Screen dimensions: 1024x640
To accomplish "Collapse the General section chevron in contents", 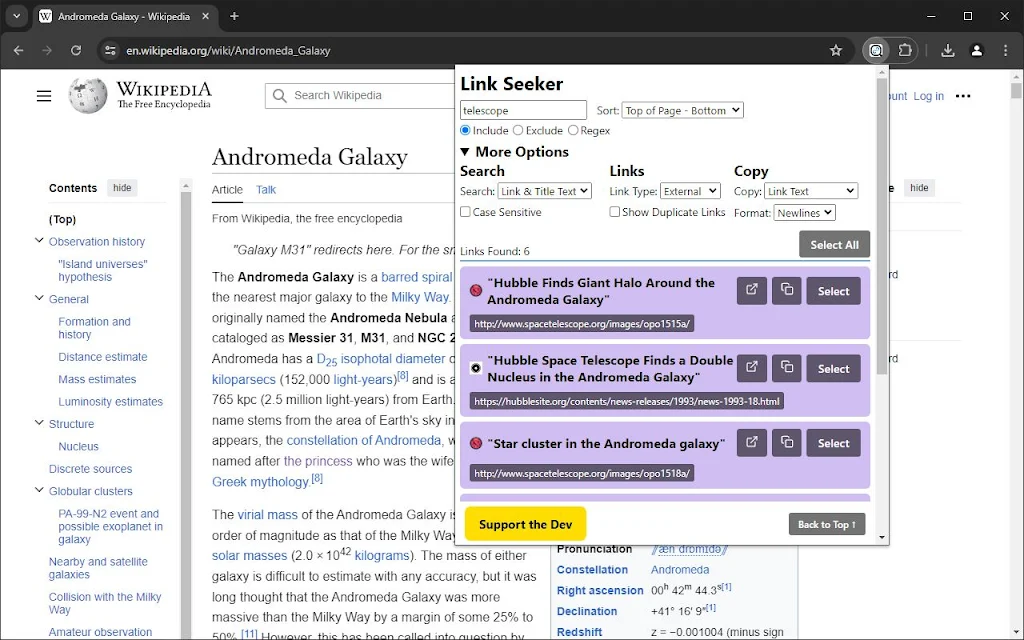I will tap(39, 298).
